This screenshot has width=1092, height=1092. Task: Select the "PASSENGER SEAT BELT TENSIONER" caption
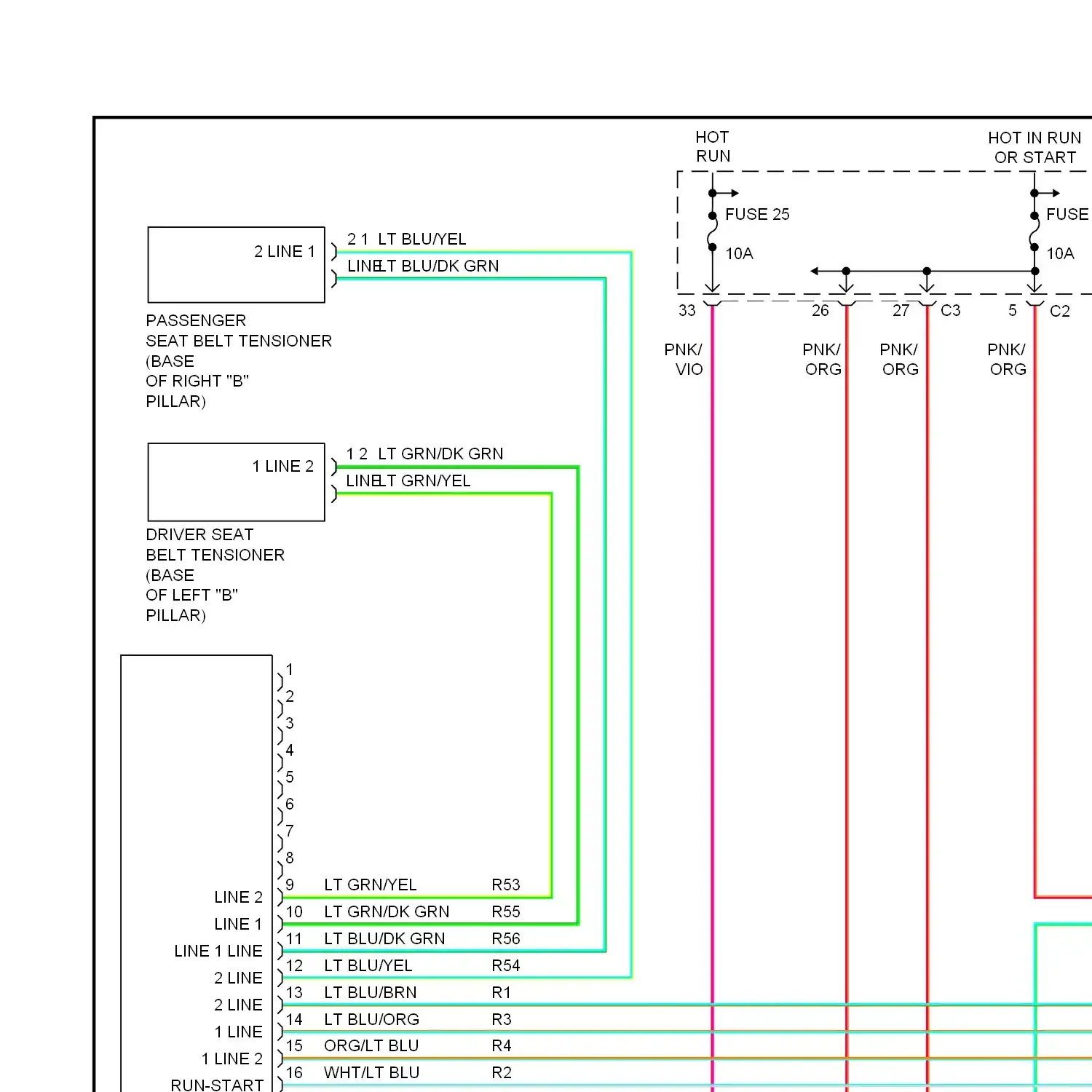[239, 331]
